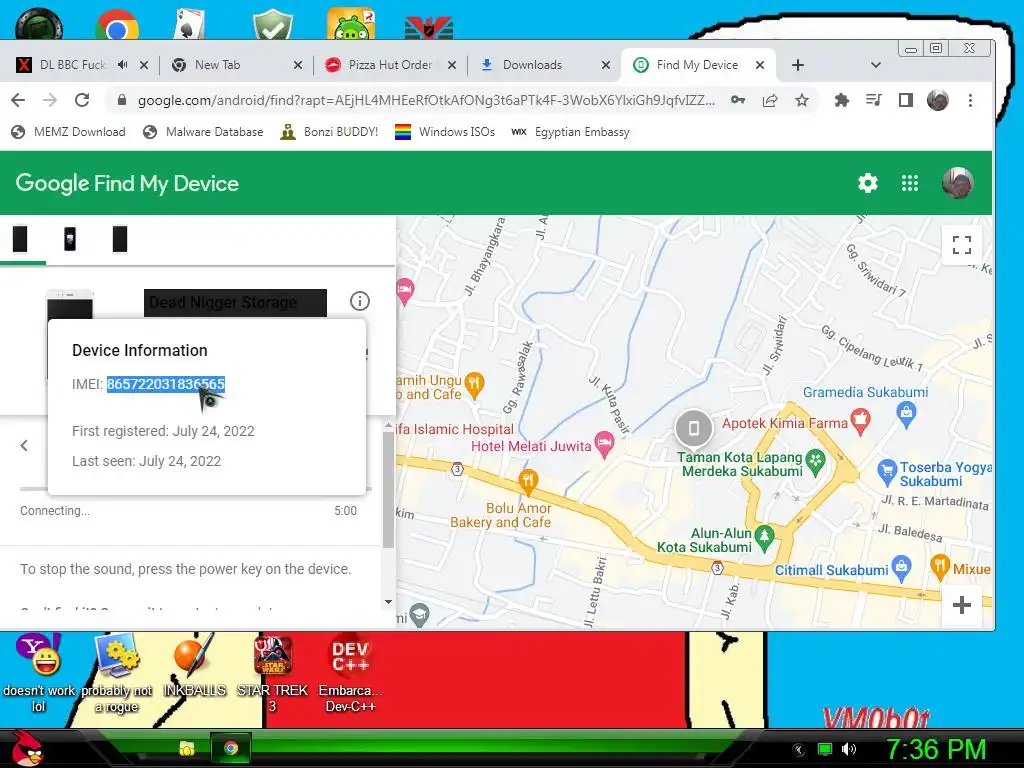Open saved passwords key icon

[x=738, y=100]
